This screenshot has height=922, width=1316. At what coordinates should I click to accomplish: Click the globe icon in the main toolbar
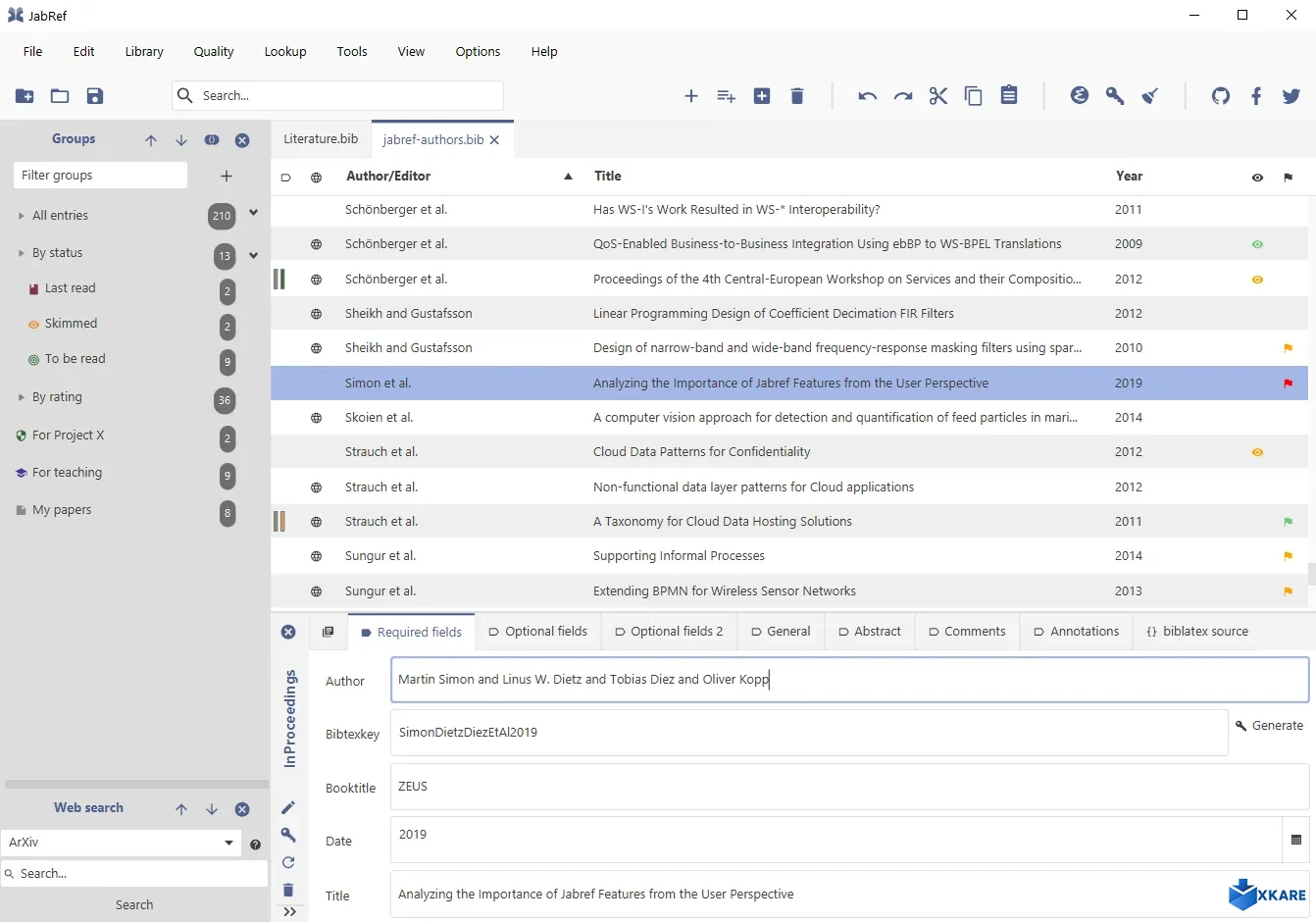[x=1080, y=95]
